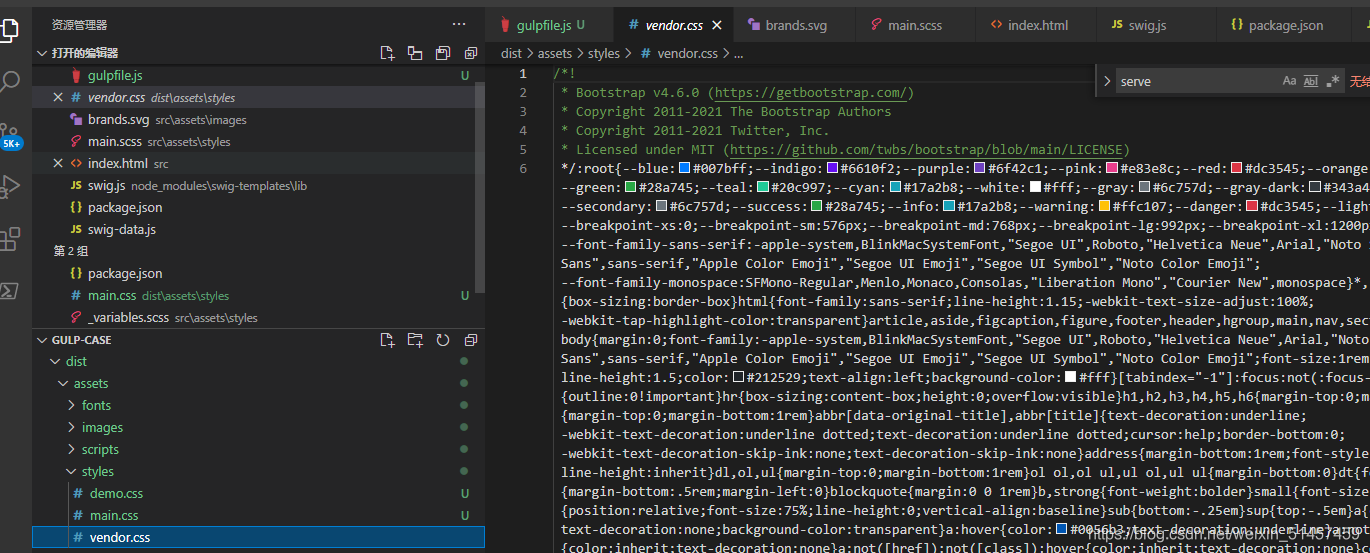This screenshot has height=553, width=1370.
Task: Select package.json listed under 第 2 组
Action: tap(124, 273)
